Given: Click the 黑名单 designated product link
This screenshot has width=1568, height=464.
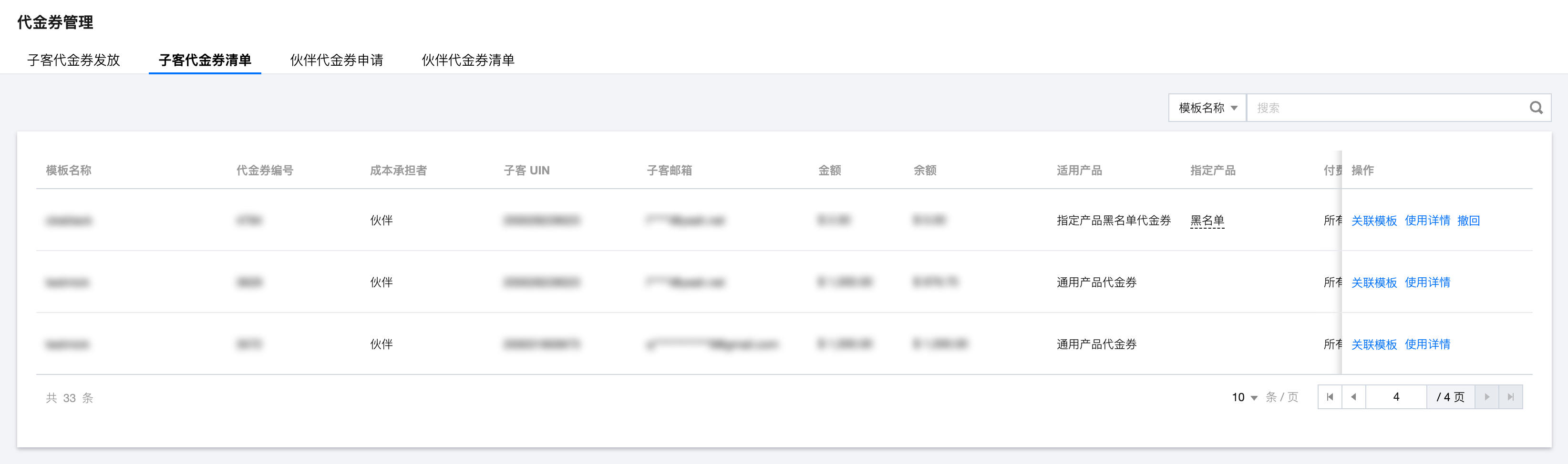Looking at the screenshot, I should (1207, 220).
